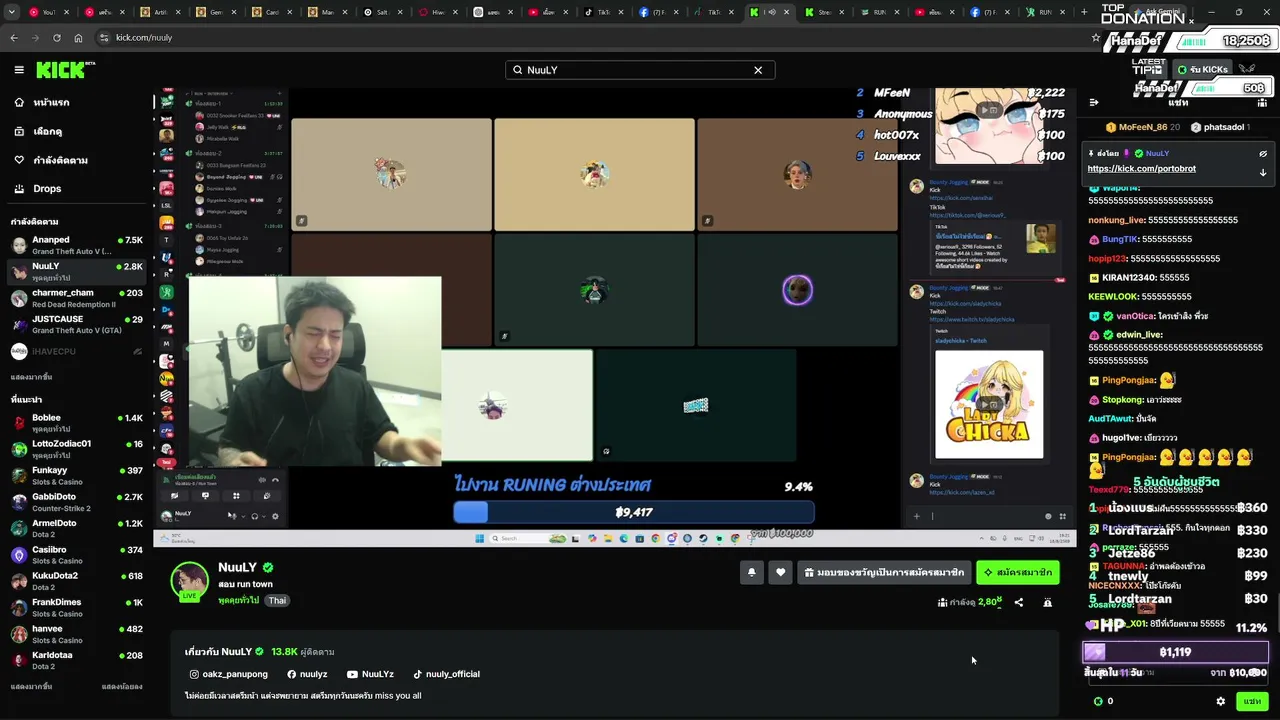Open Ananped channel in followed list

point(76,245)
